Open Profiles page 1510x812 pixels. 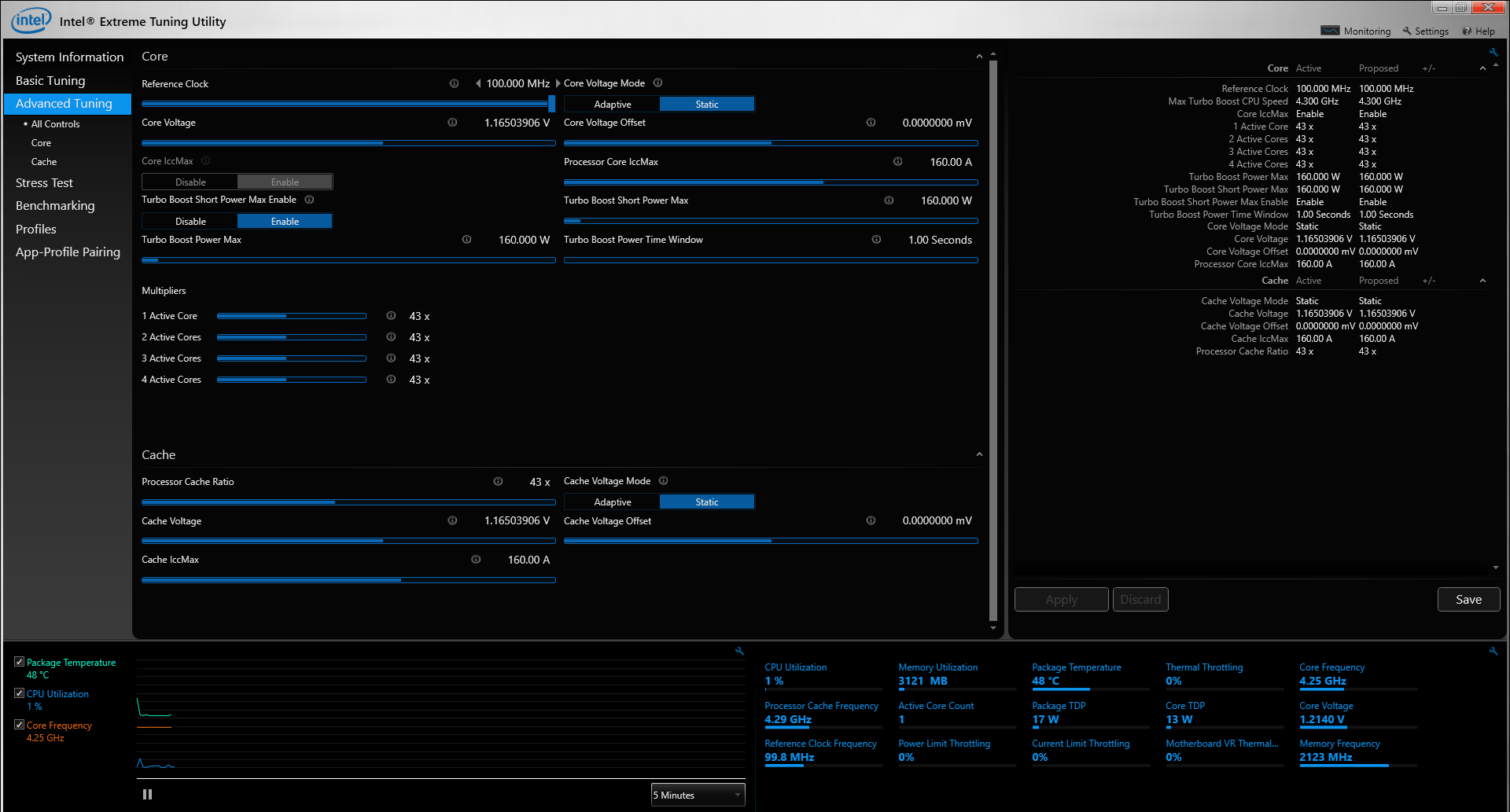pos(36,230)
